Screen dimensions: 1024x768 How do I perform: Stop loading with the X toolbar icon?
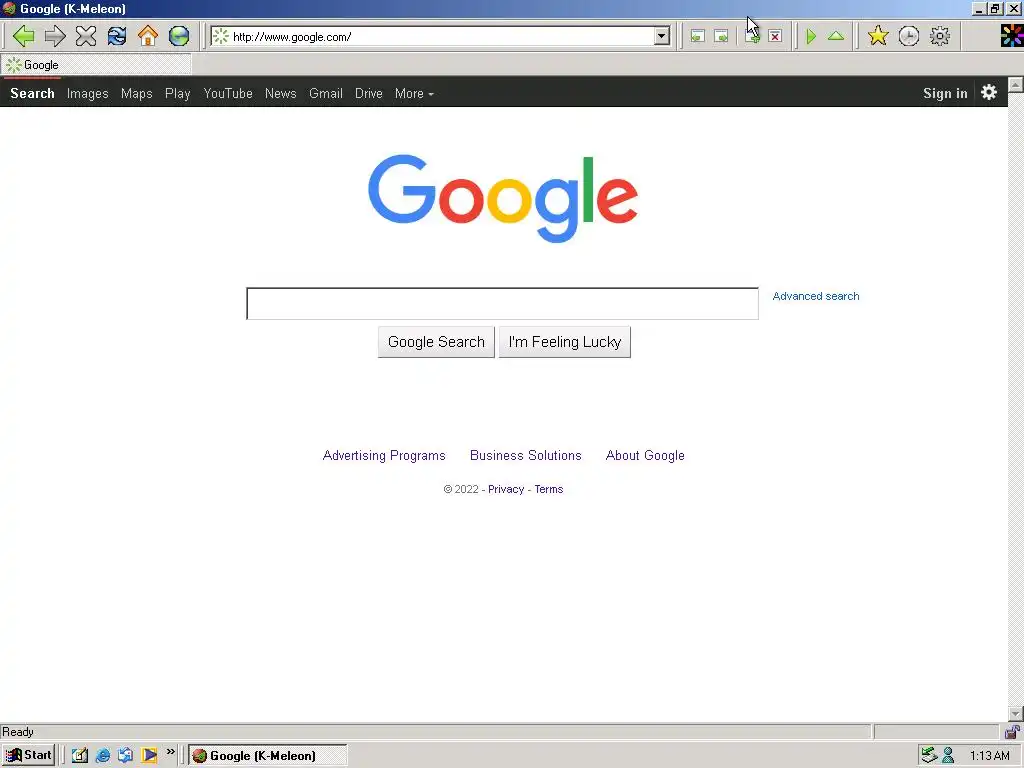(86, 36)
